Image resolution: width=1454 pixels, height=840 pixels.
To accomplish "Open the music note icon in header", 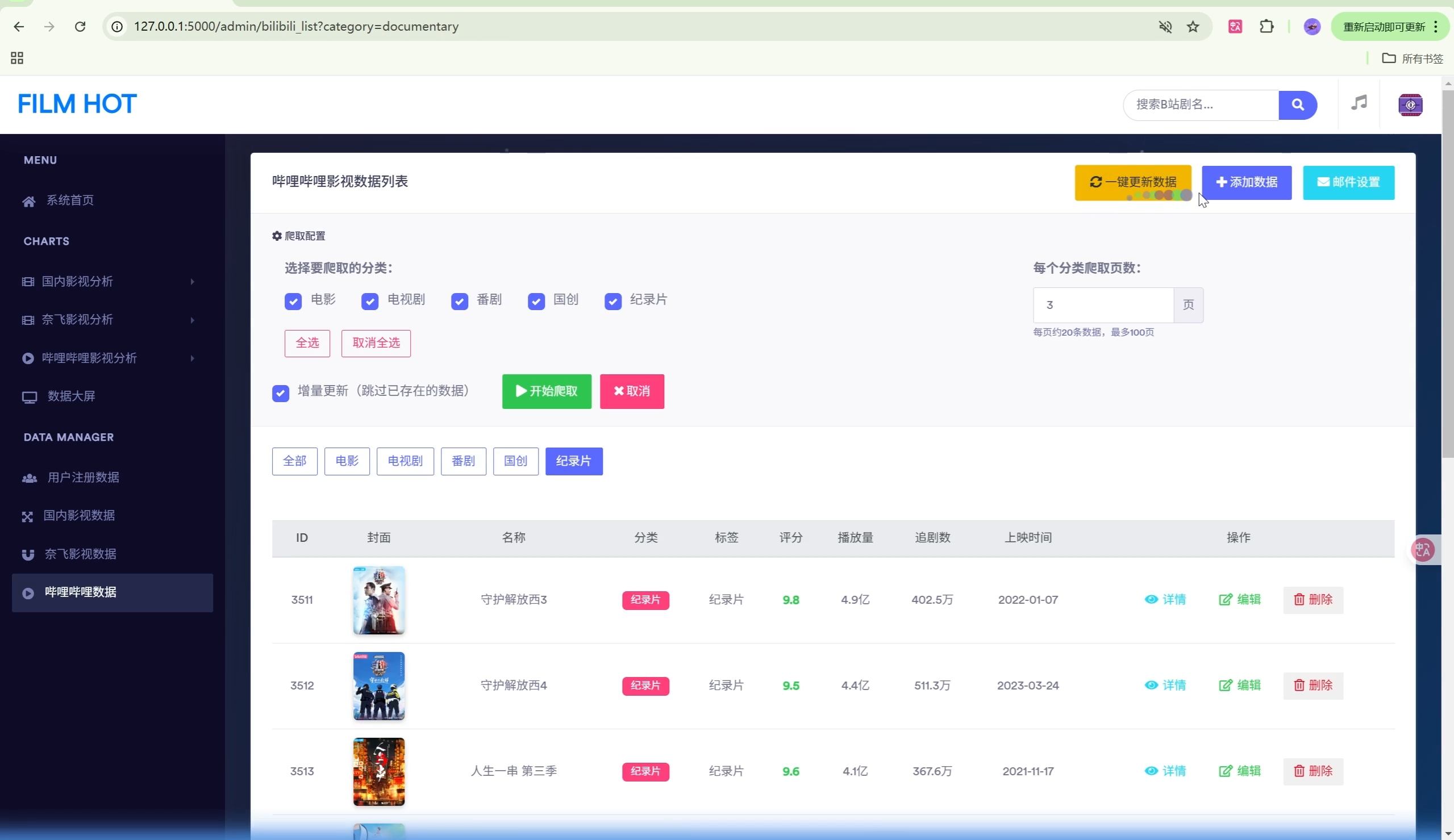I will pos(1359,104).
